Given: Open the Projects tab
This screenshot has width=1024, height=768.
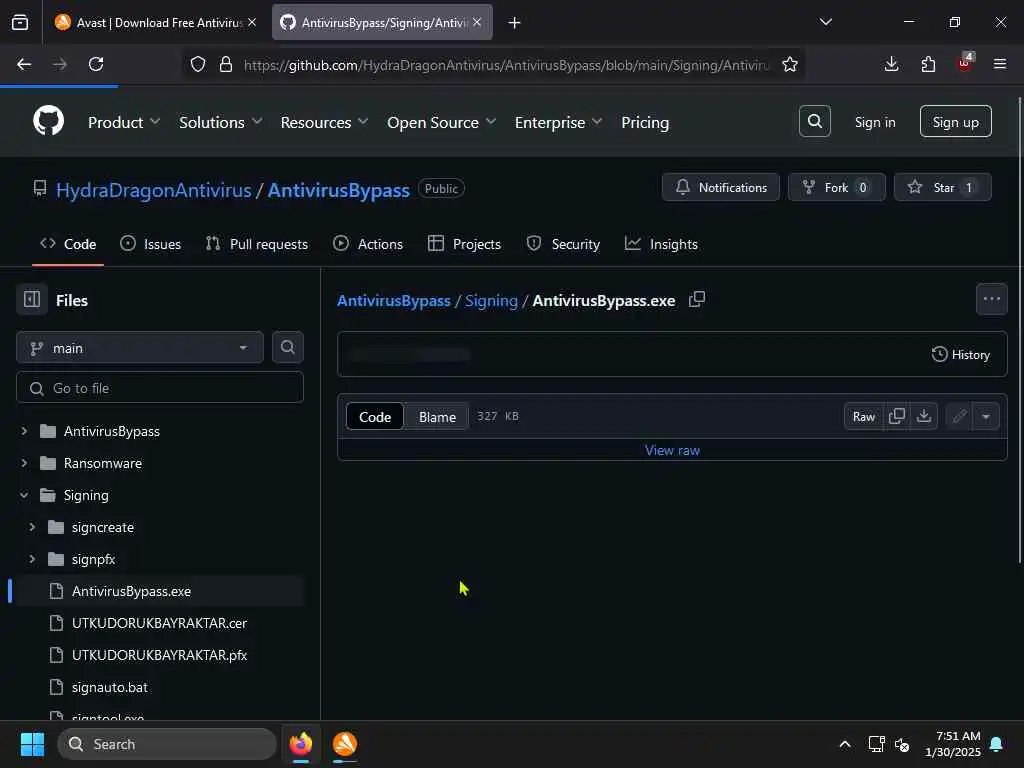Looking at the screenshot, I should [464, 244].
